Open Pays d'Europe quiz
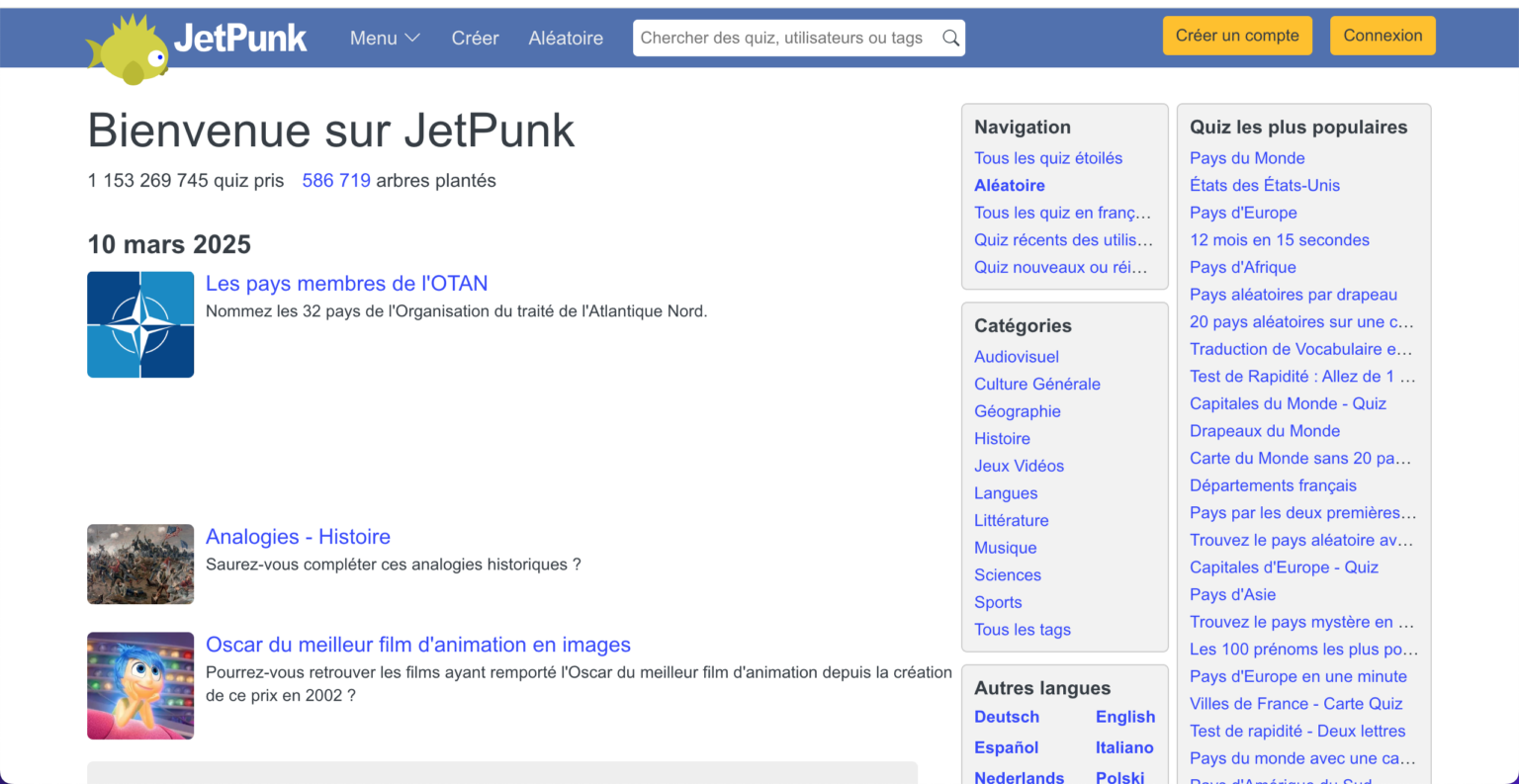This screenshot has width=1519, height=784. coord(1243,213)
